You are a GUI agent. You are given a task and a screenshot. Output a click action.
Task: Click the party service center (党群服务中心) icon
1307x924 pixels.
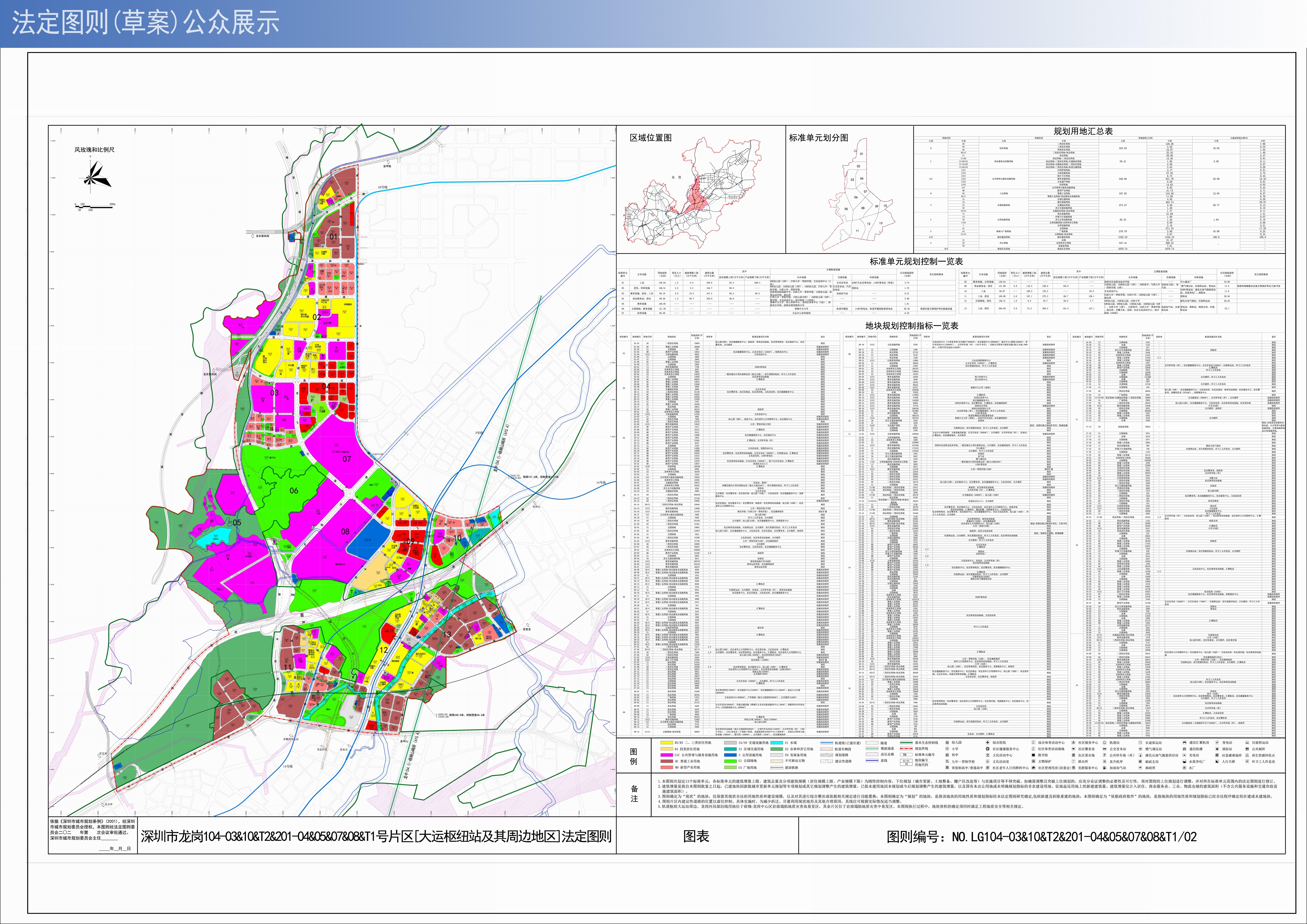tap(1074, 768)
